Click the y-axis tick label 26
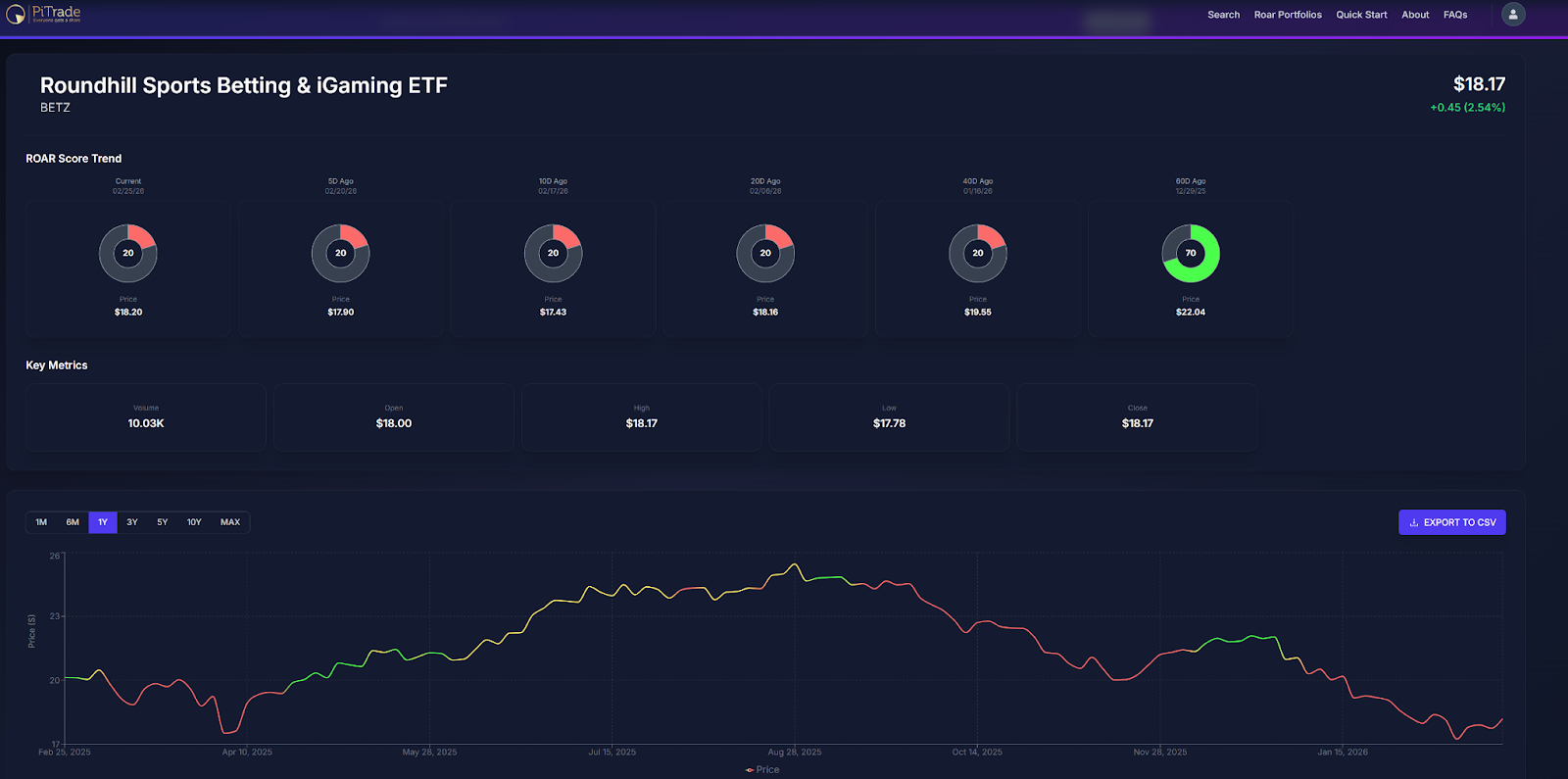1568x779 pixels. point(55,556)
